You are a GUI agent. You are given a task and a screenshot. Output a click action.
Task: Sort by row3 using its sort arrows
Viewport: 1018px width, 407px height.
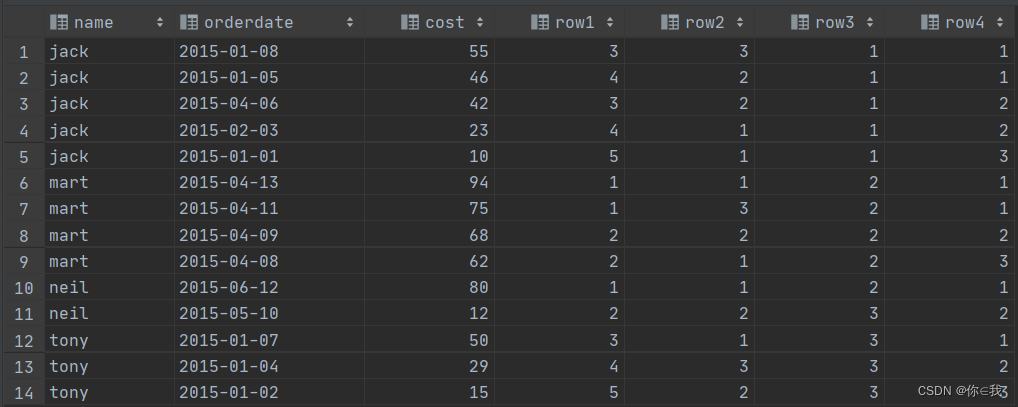pos(869,22)
